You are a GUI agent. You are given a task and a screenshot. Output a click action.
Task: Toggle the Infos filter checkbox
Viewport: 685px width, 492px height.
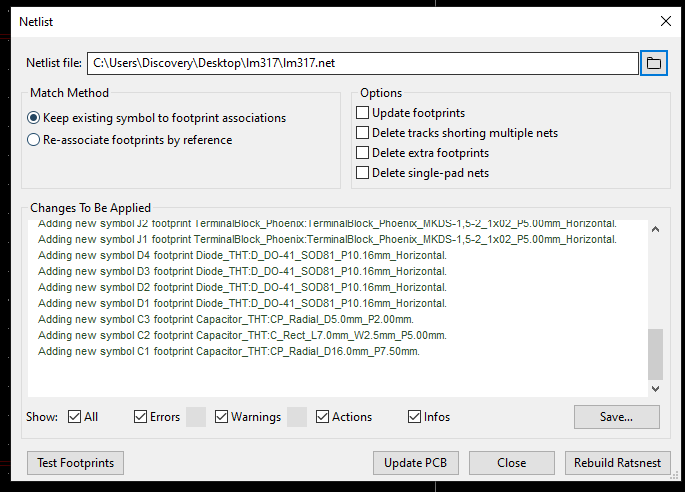click(415, 417)
